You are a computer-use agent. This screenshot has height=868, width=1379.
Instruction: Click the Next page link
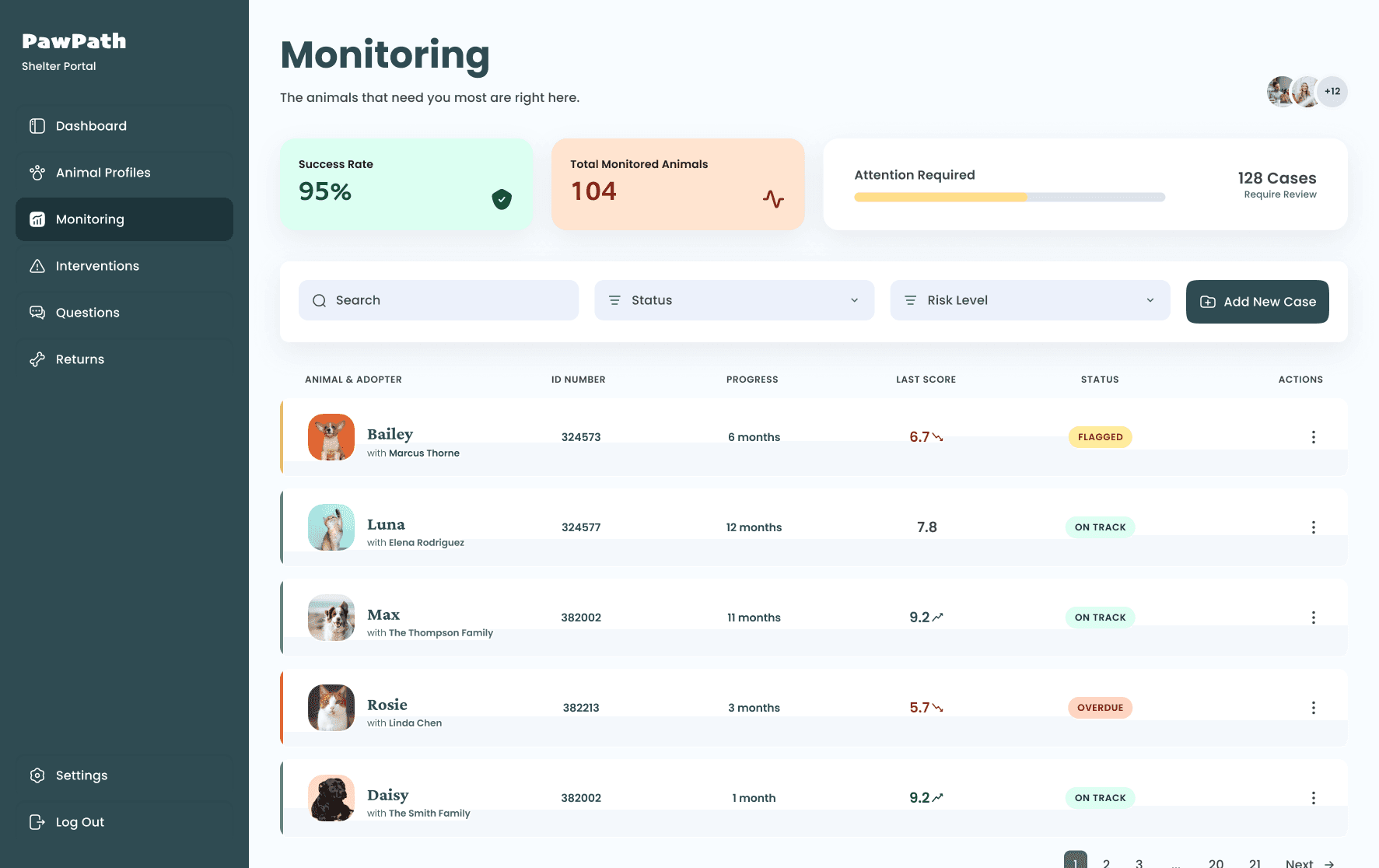1310,863
